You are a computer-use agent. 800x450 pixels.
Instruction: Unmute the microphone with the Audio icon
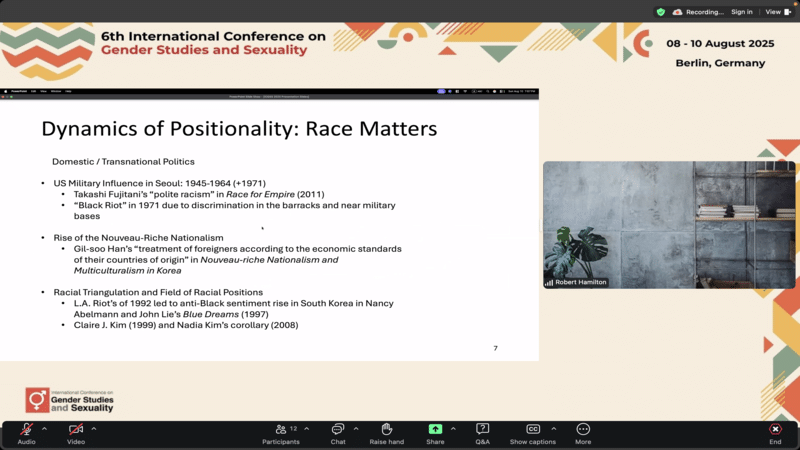26,429
